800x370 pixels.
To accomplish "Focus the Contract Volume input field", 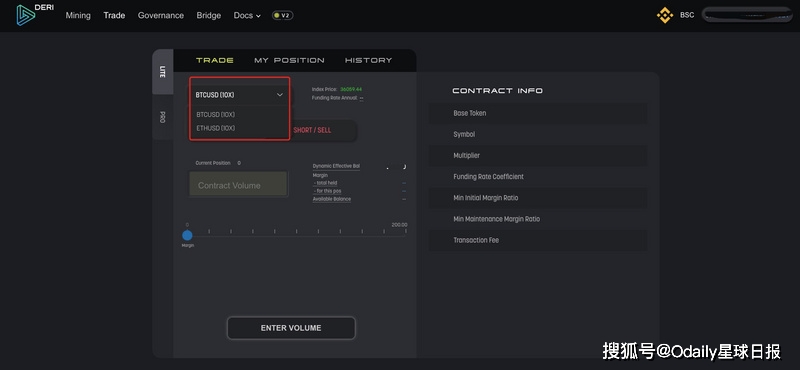I will pyautogui.click(x=238, y=185).
